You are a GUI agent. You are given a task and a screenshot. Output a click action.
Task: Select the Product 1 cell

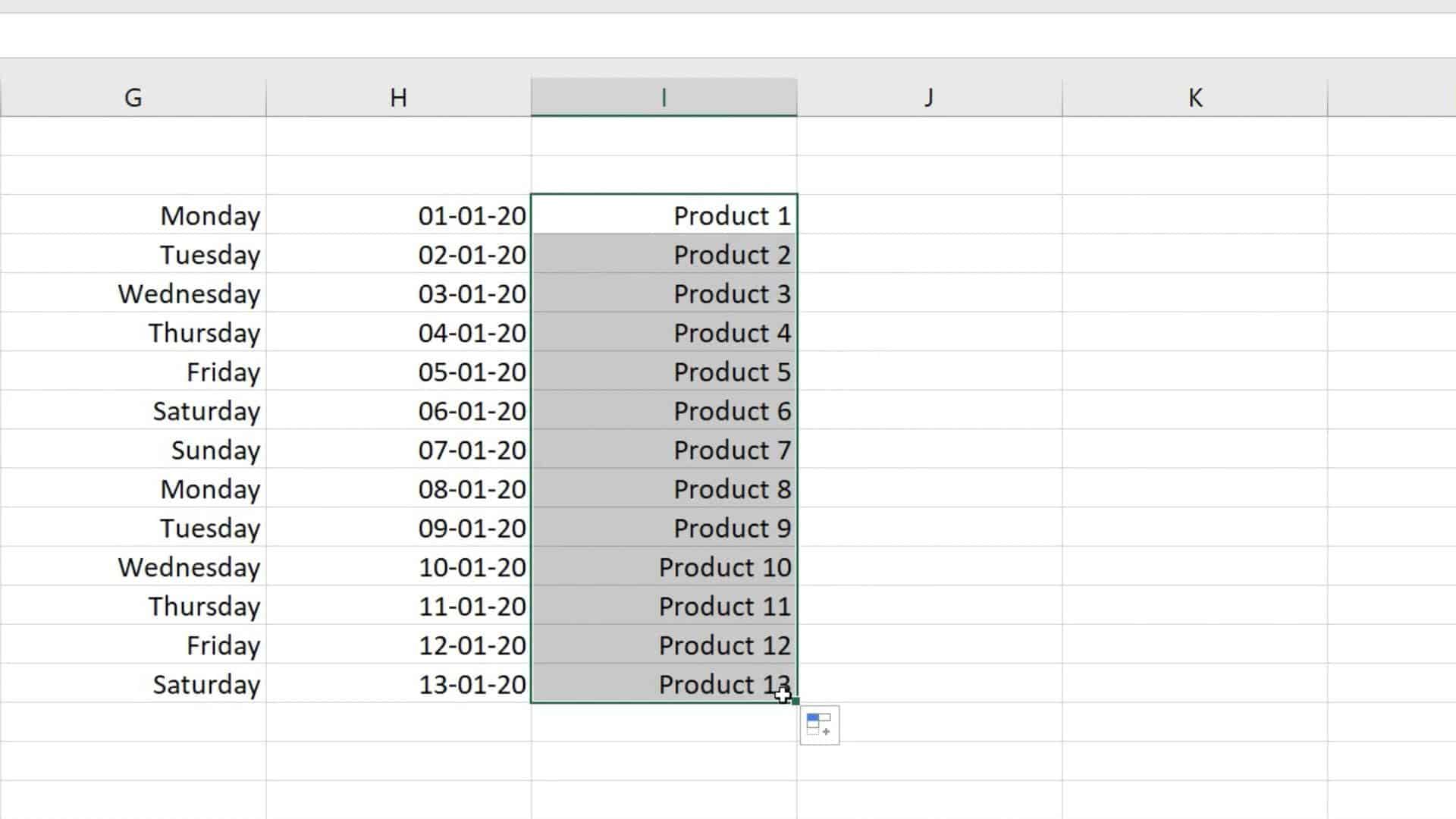(664, 215)
